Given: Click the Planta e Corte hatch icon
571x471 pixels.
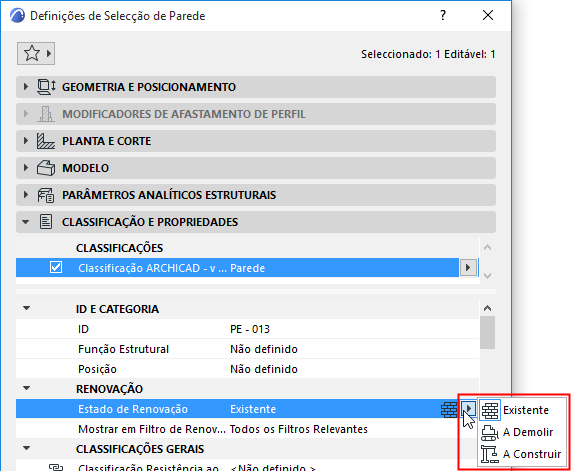Looking at the screenshot, I should [x=46, y=141].
